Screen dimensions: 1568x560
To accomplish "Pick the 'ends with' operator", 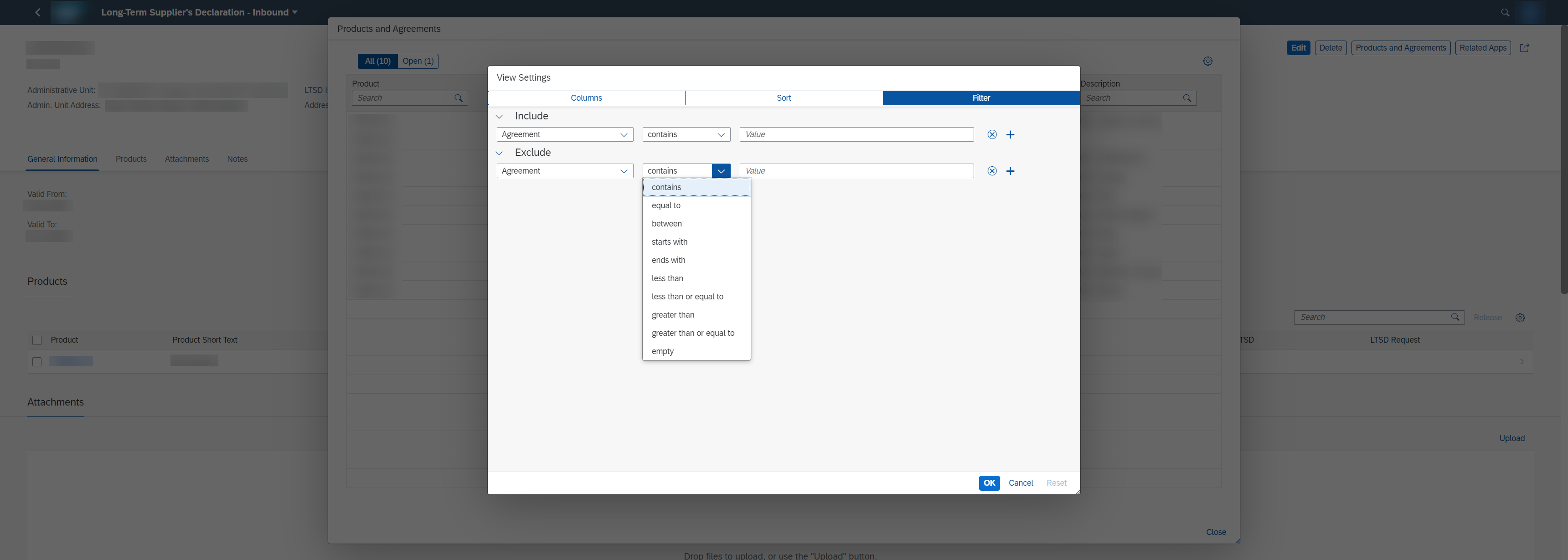I will coord(696,261).
